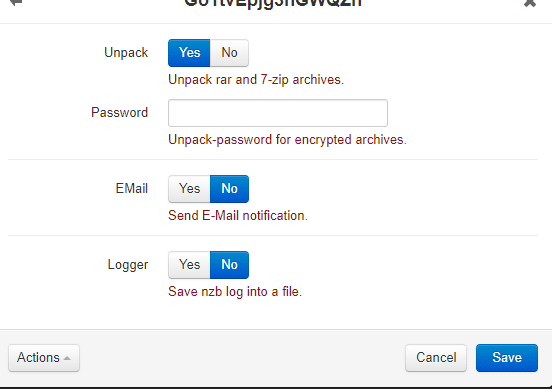Click the EMail field label
552x389 pixels.
point(132,188)
